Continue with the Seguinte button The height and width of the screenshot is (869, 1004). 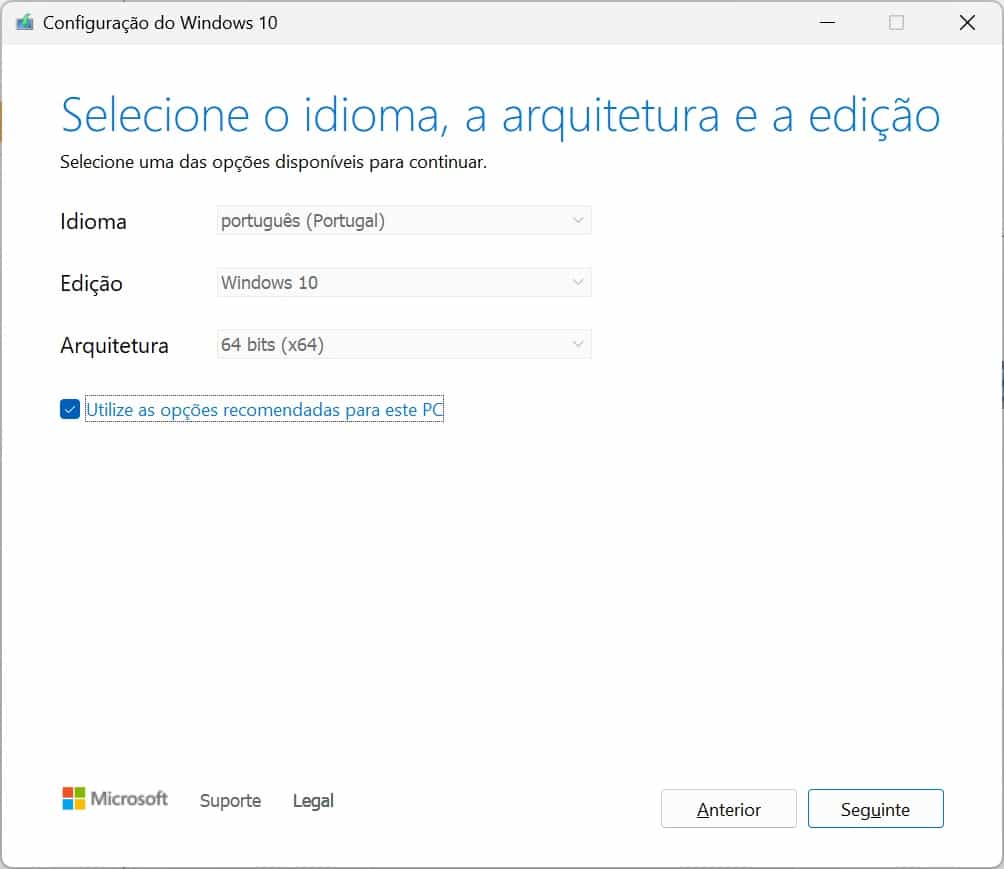(875, 809)
